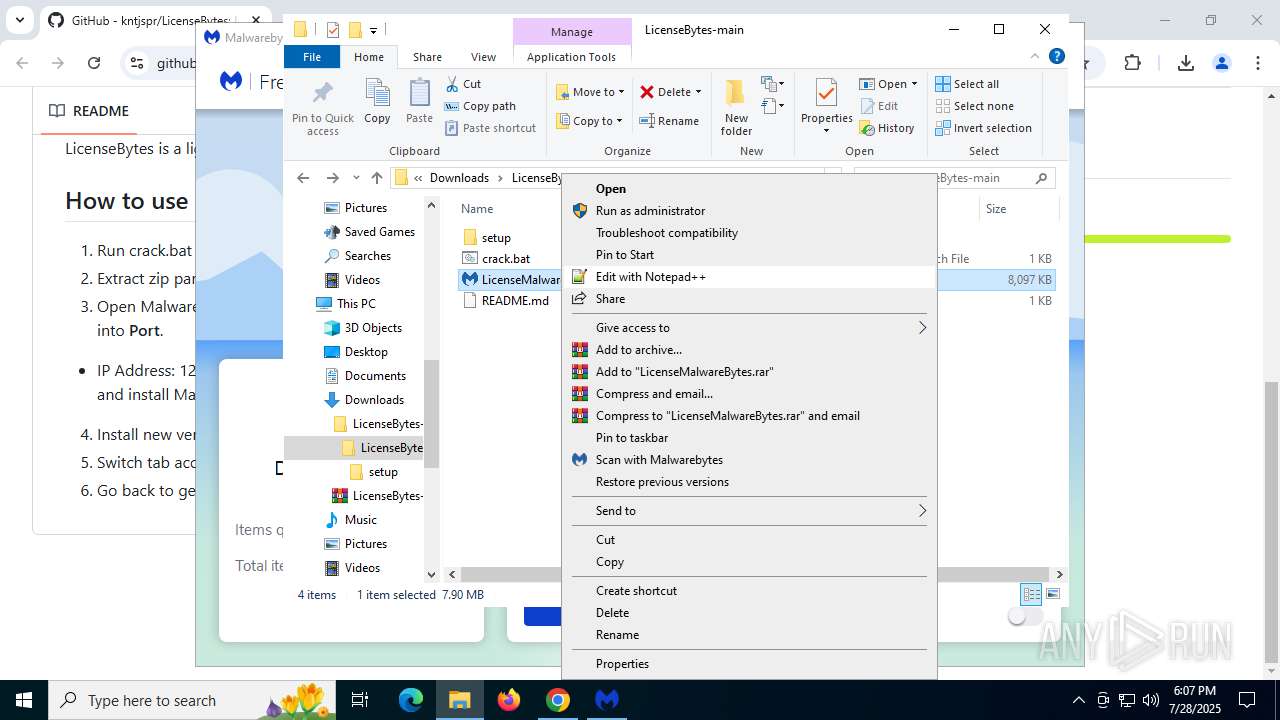This screenshot has height=720, width=1280.
Task: Open Firefox from the taskbar
Action: pyautogui.click(x=509, y=700)
